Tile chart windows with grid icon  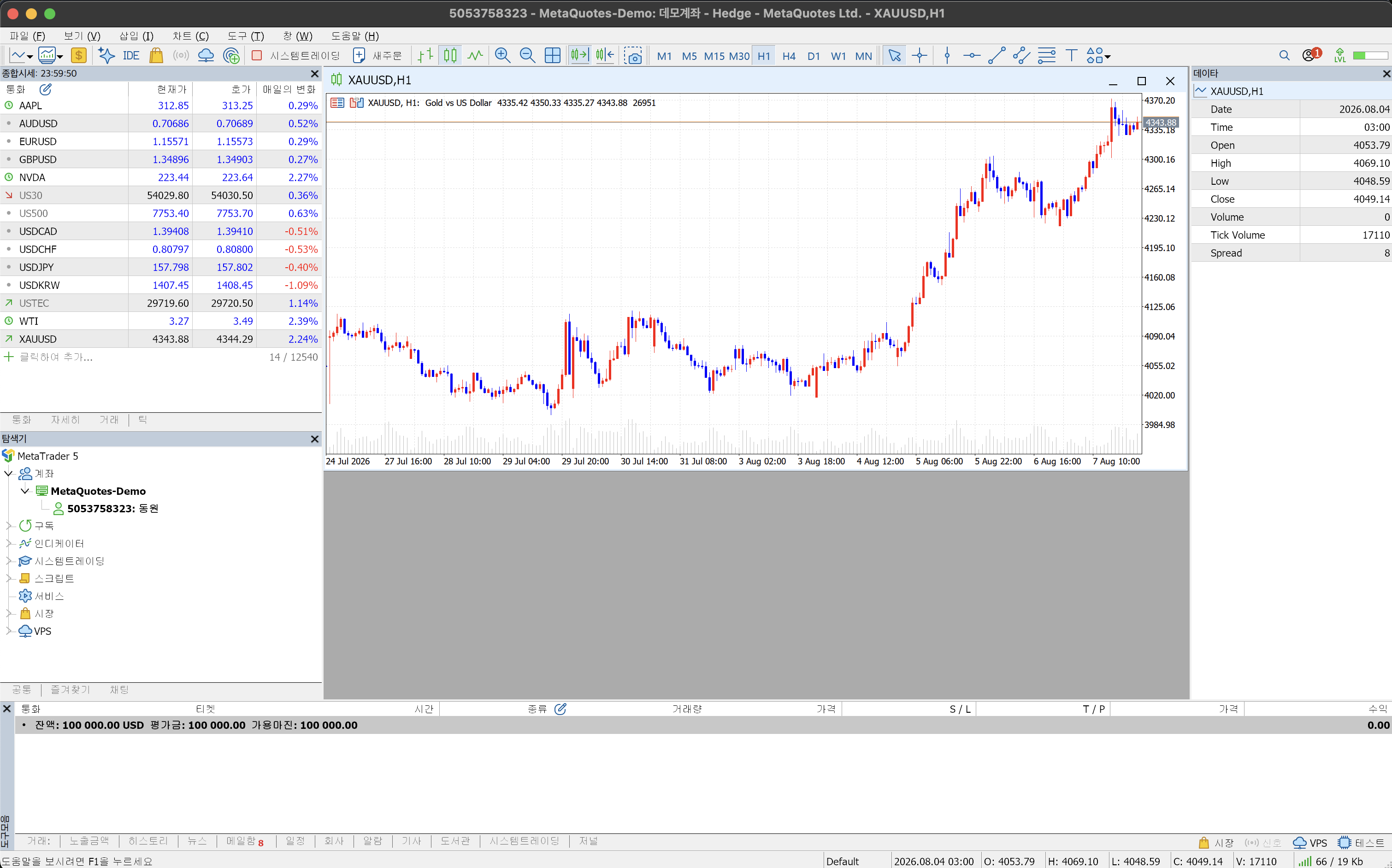point(553,56)
